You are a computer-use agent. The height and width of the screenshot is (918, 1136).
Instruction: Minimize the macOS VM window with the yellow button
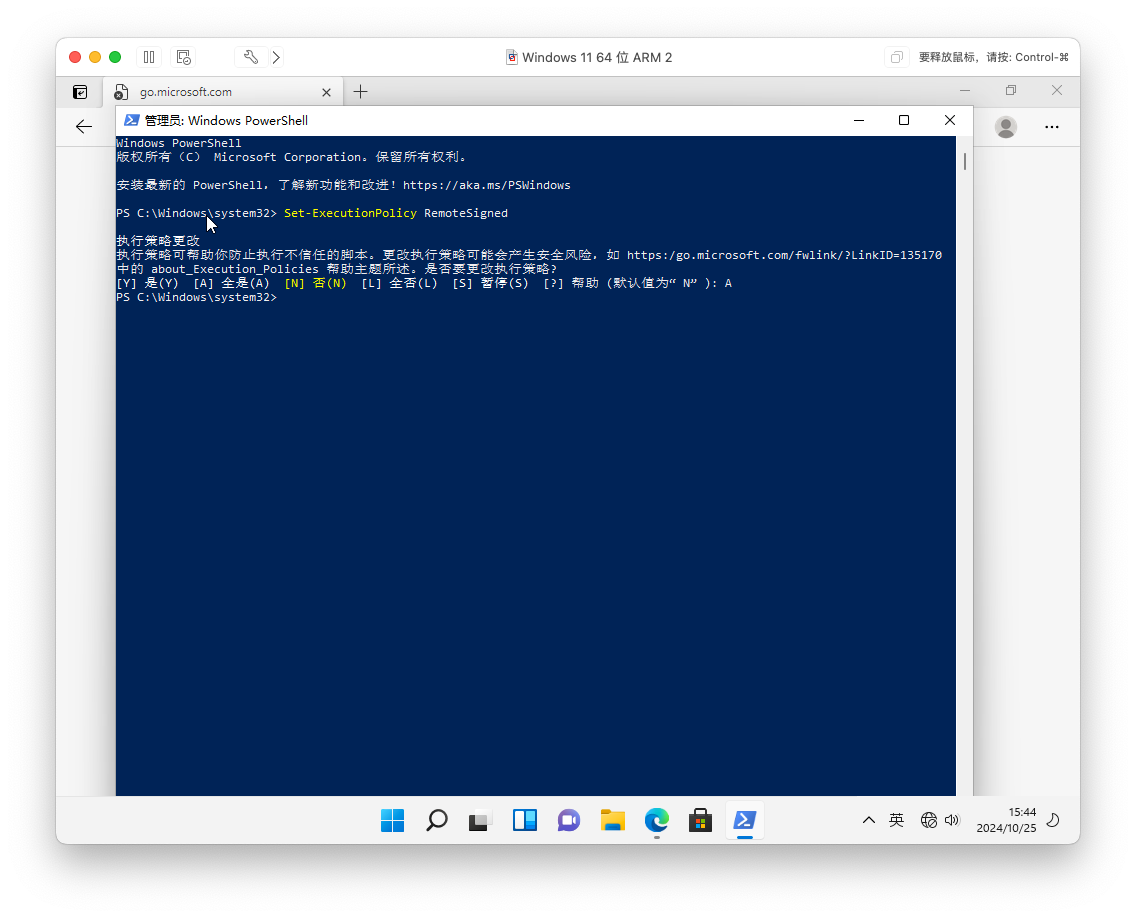point(95,57)
